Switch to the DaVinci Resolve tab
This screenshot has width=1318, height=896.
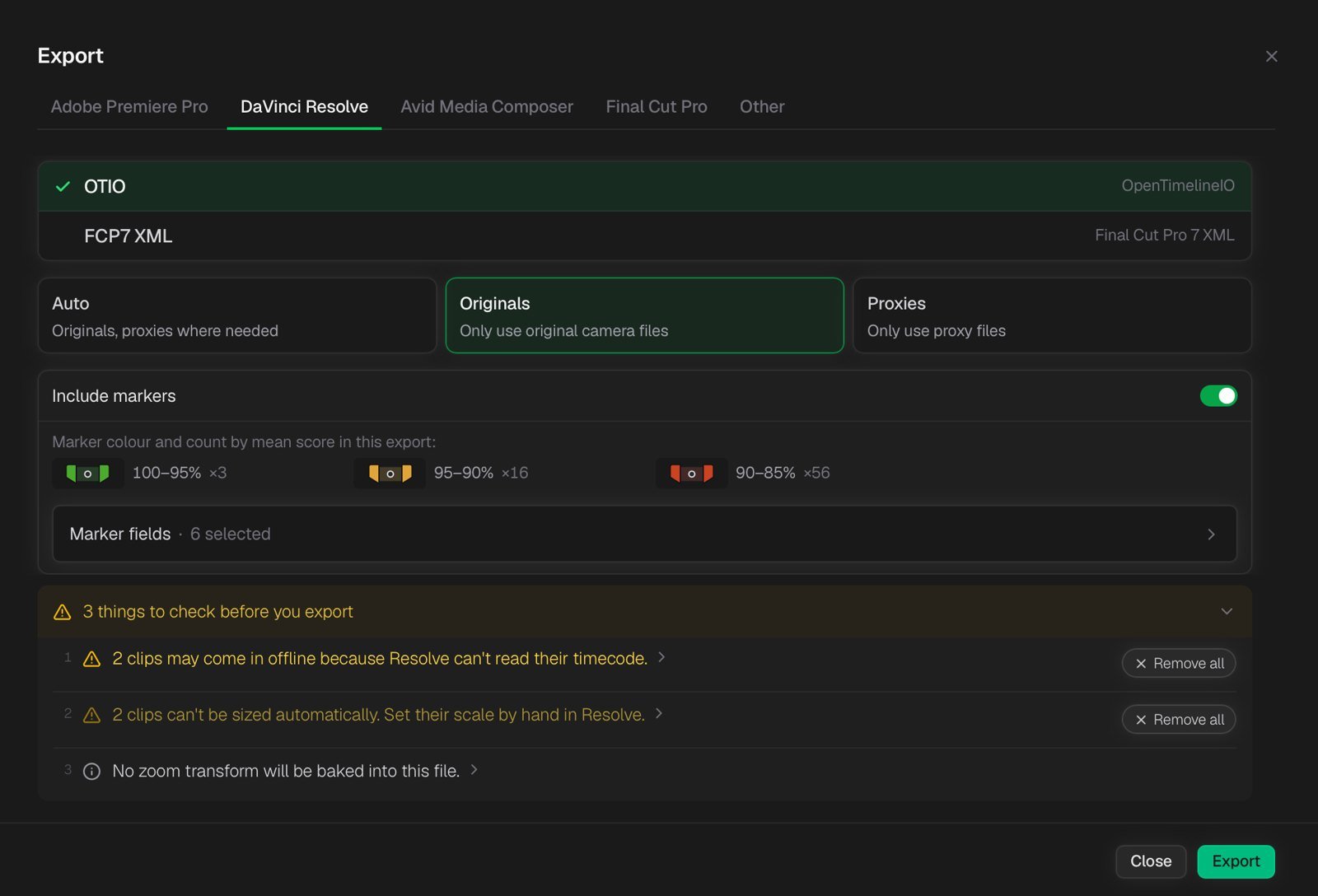(304, 107)
